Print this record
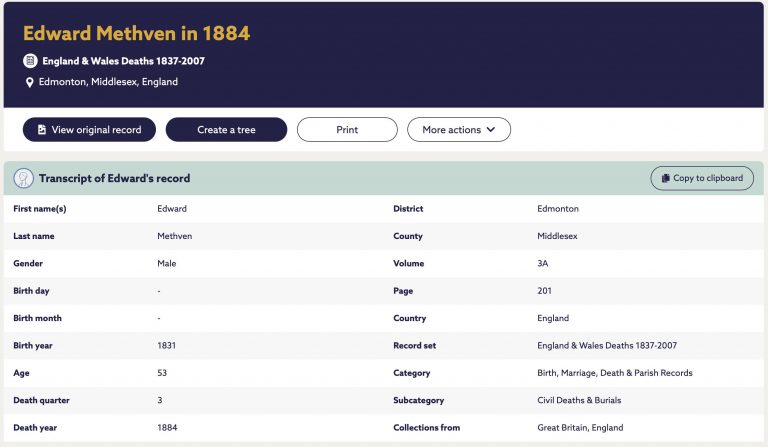This screenshot has width=768, height=447. point(347,130)
